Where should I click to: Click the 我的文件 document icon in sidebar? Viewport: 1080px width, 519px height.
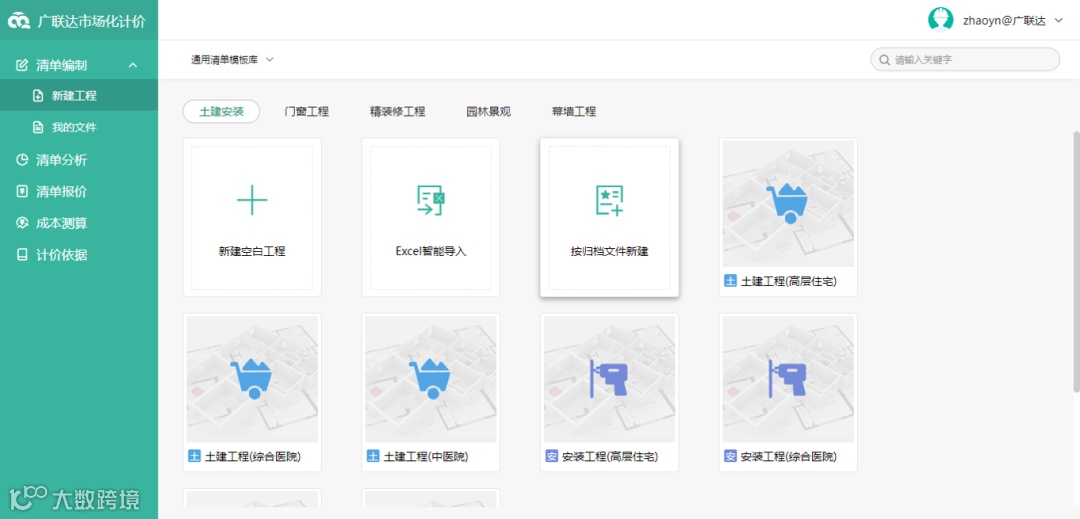click(x=38, y=127)
